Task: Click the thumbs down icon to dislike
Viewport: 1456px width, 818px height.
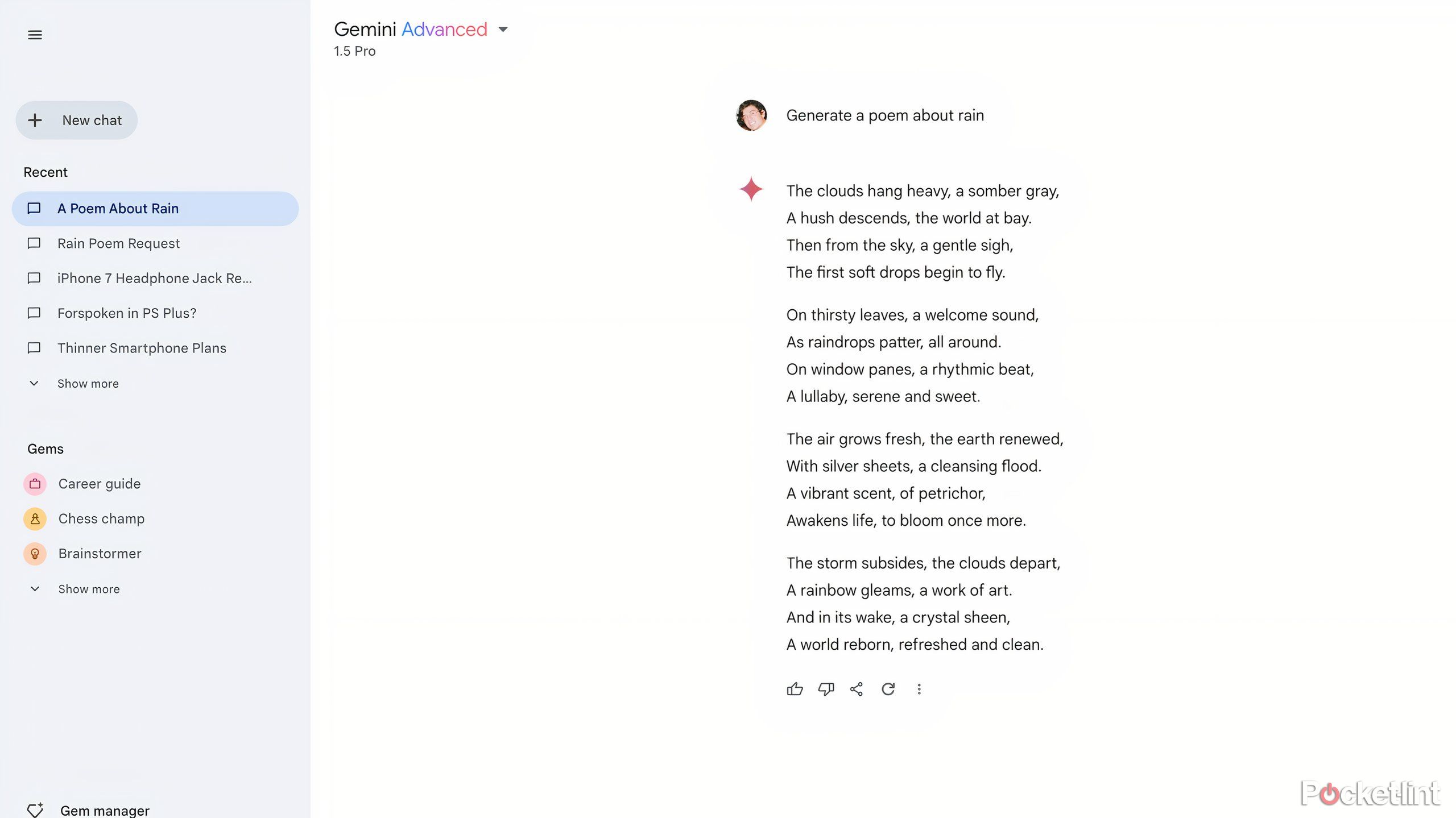Action: pos(826,689)
